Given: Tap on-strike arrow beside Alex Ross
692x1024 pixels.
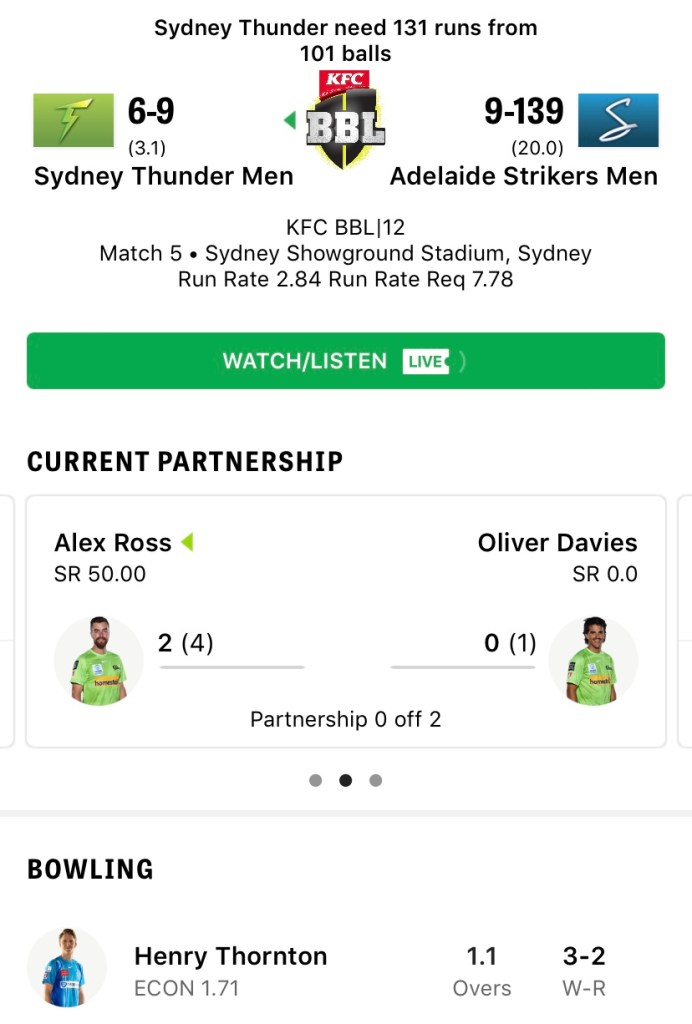Looking at the screenshot, I should point(187,543).
